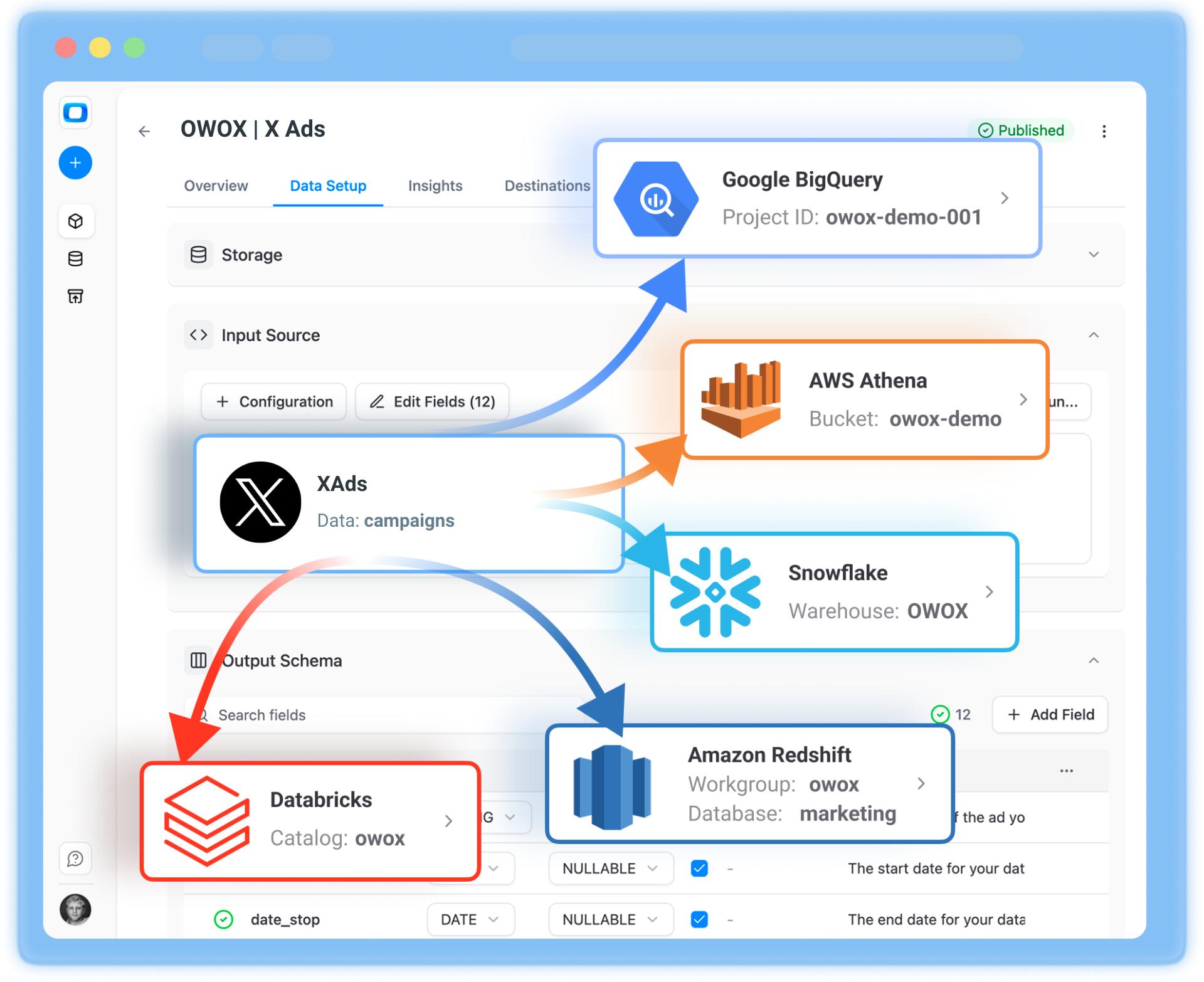Image resolution: width=1204 pixels, height=982 pixels.
Task: Switch to the Insights tab
Action: [x=435, y=186]
